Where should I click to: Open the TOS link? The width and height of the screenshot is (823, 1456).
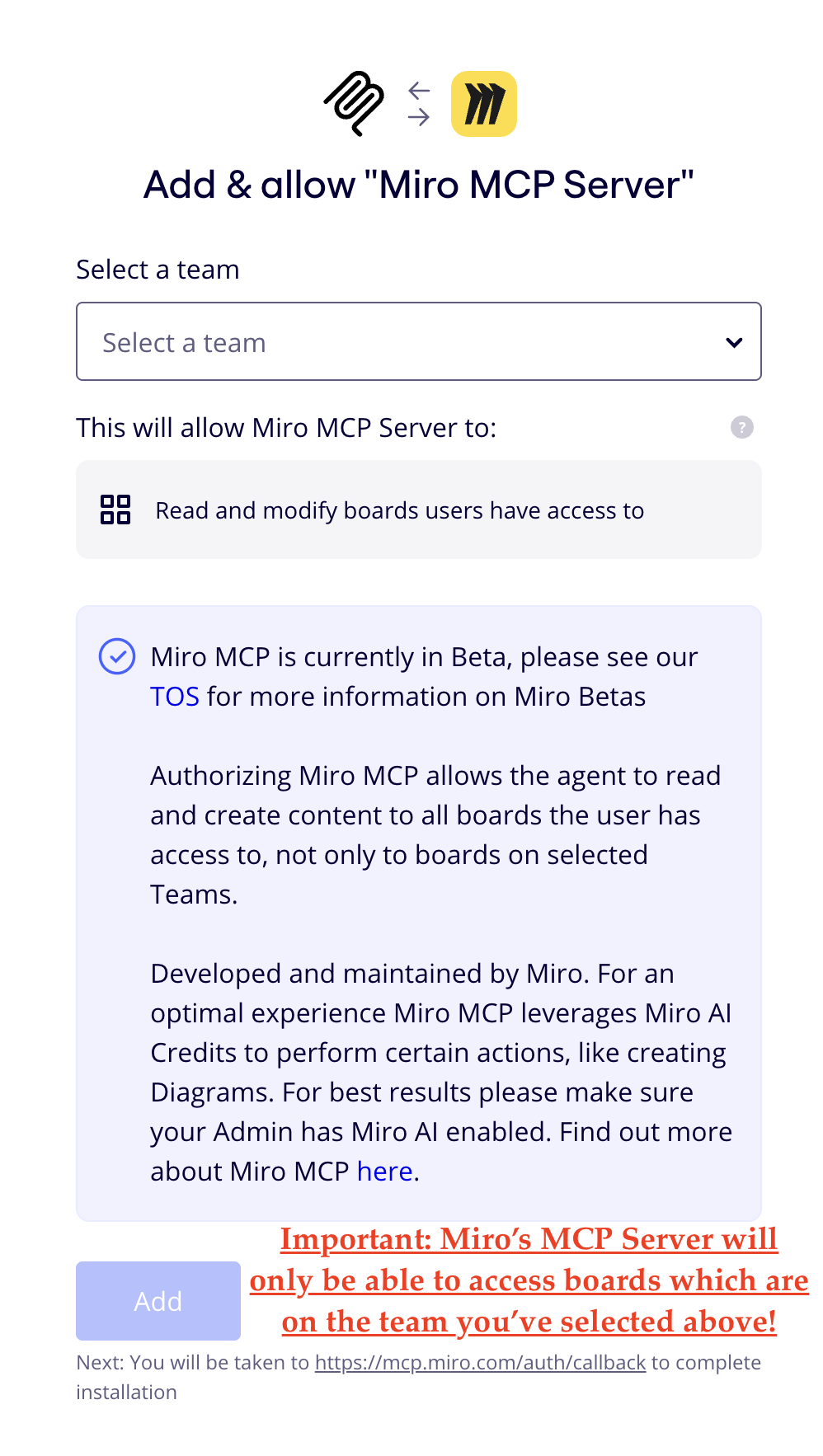click(x=173, y=697)
